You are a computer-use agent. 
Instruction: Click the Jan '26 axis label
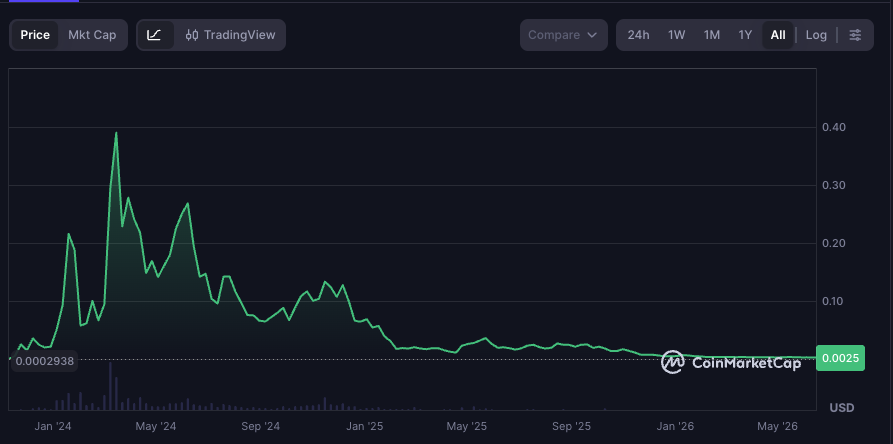[x=675, y=426]
